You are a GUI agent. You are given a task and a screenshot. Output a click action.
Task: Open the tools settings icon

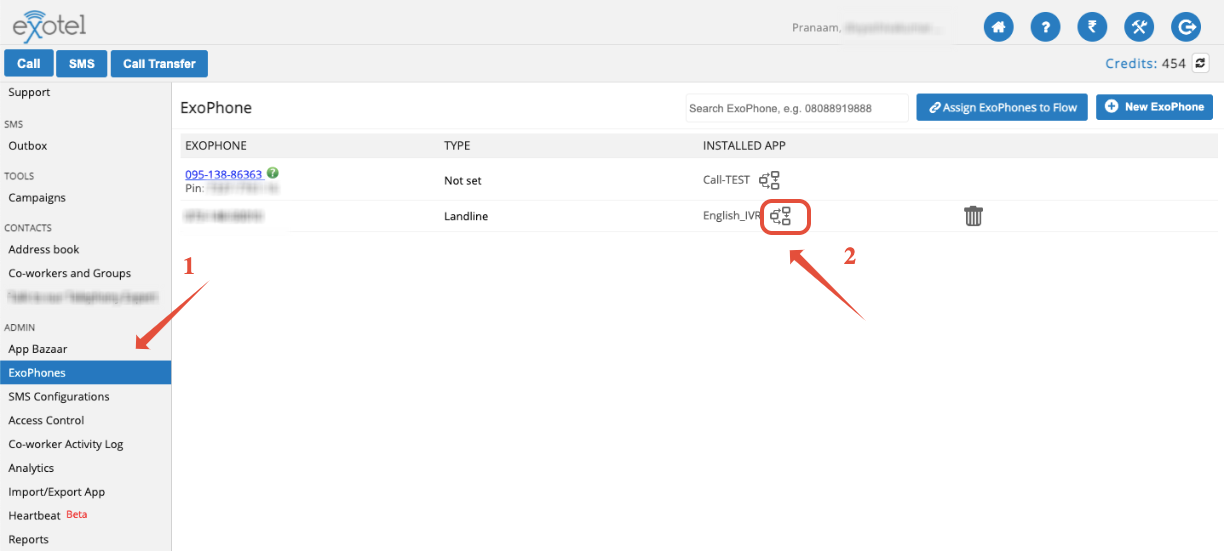1139,27
